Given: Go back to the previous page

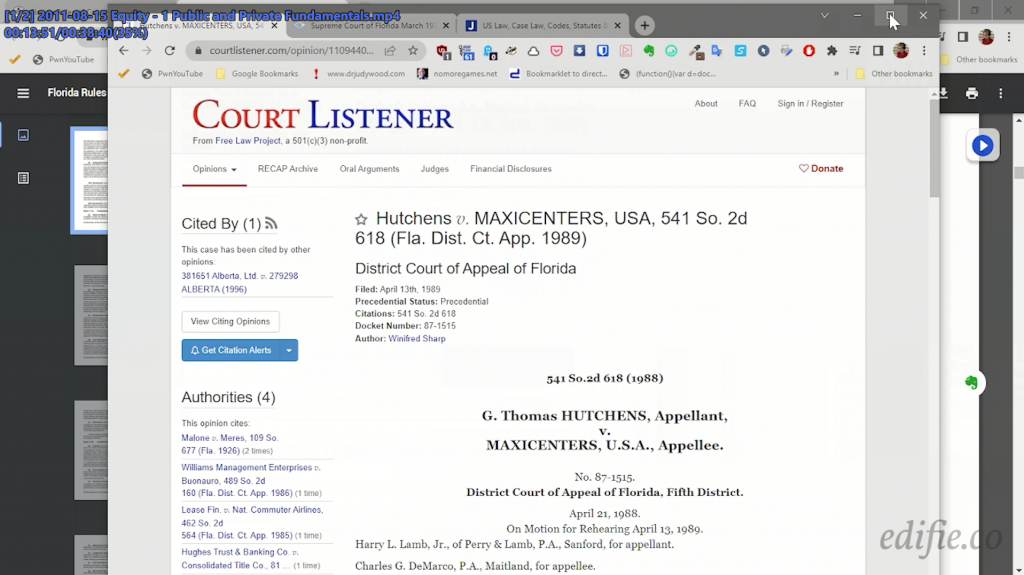Looking at the screenshot, I should click(x=123, y=51).
